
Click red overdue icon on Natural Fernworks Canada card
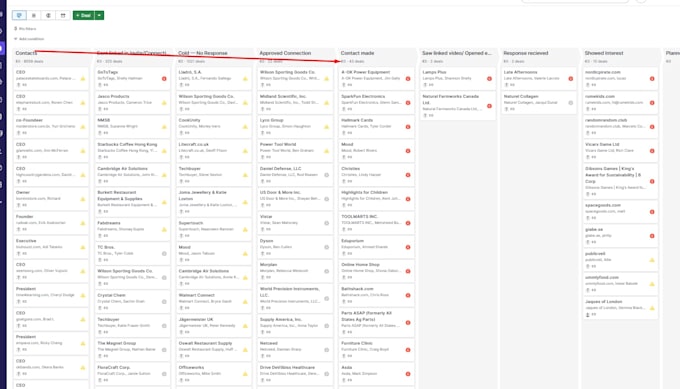pyautogui.click(x=489, y=106)
